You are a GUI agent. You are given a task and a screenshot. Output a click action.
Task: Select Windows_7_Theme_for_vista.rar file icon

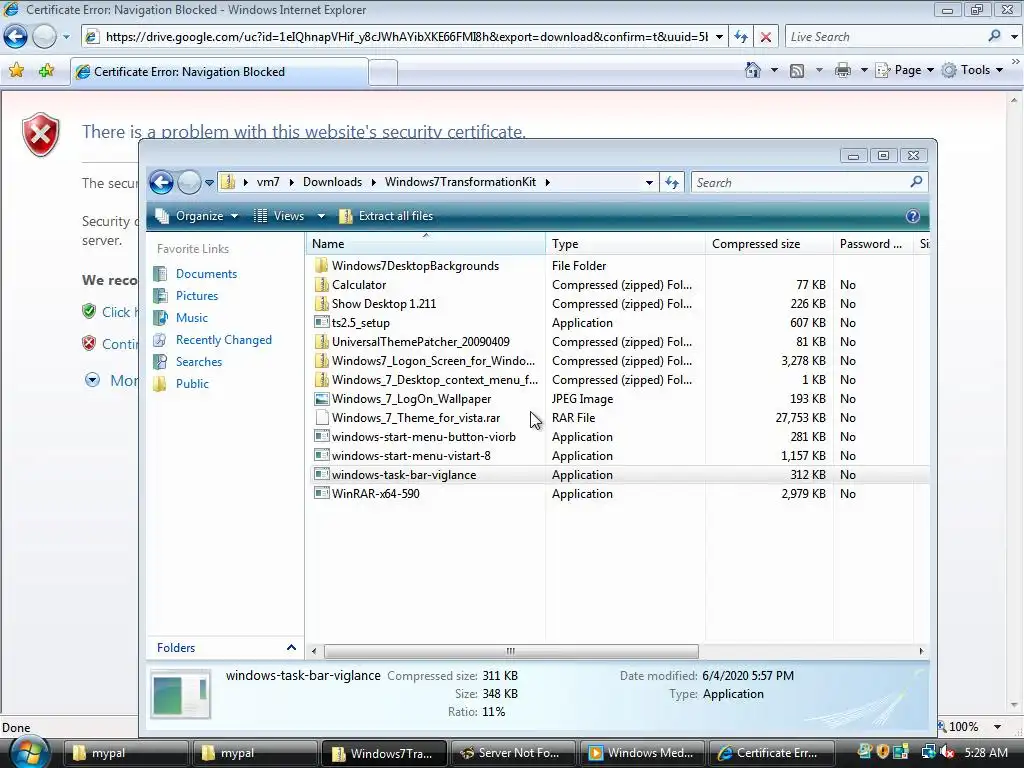pyautogui.click(x=321, y=417)
